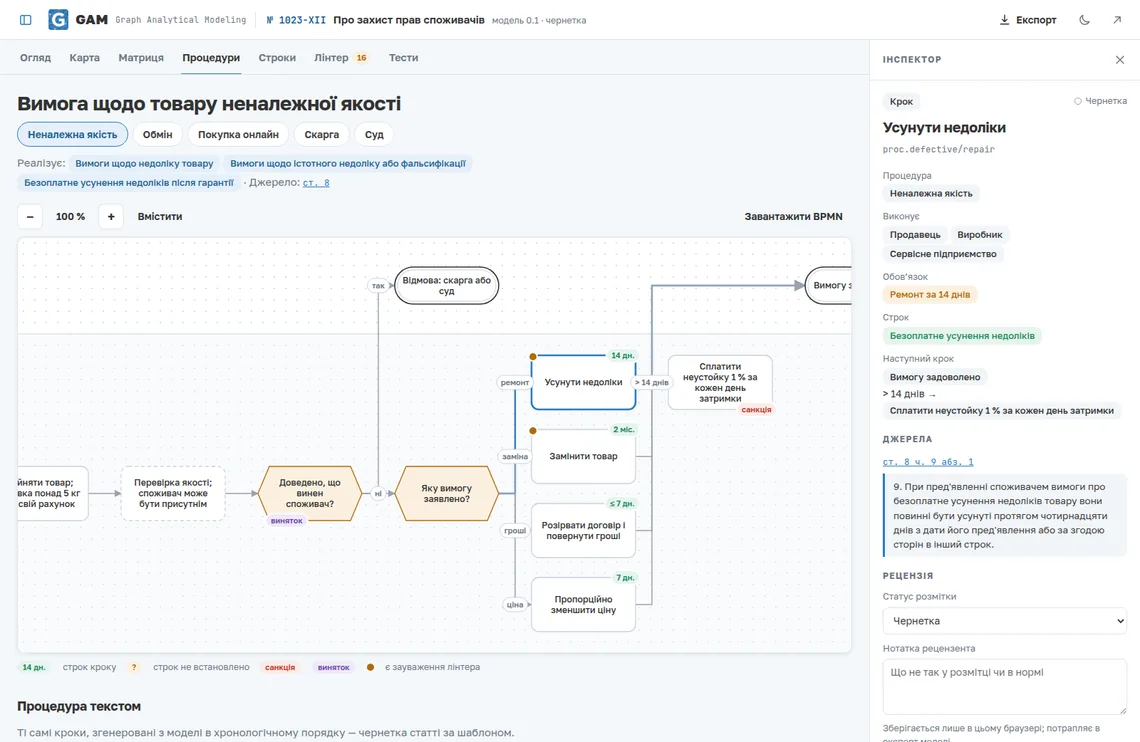This screenshot has height=742, width=1140.
Task: Click the orange linter dot on Замінити товар
Action: (x=533, y=431)
